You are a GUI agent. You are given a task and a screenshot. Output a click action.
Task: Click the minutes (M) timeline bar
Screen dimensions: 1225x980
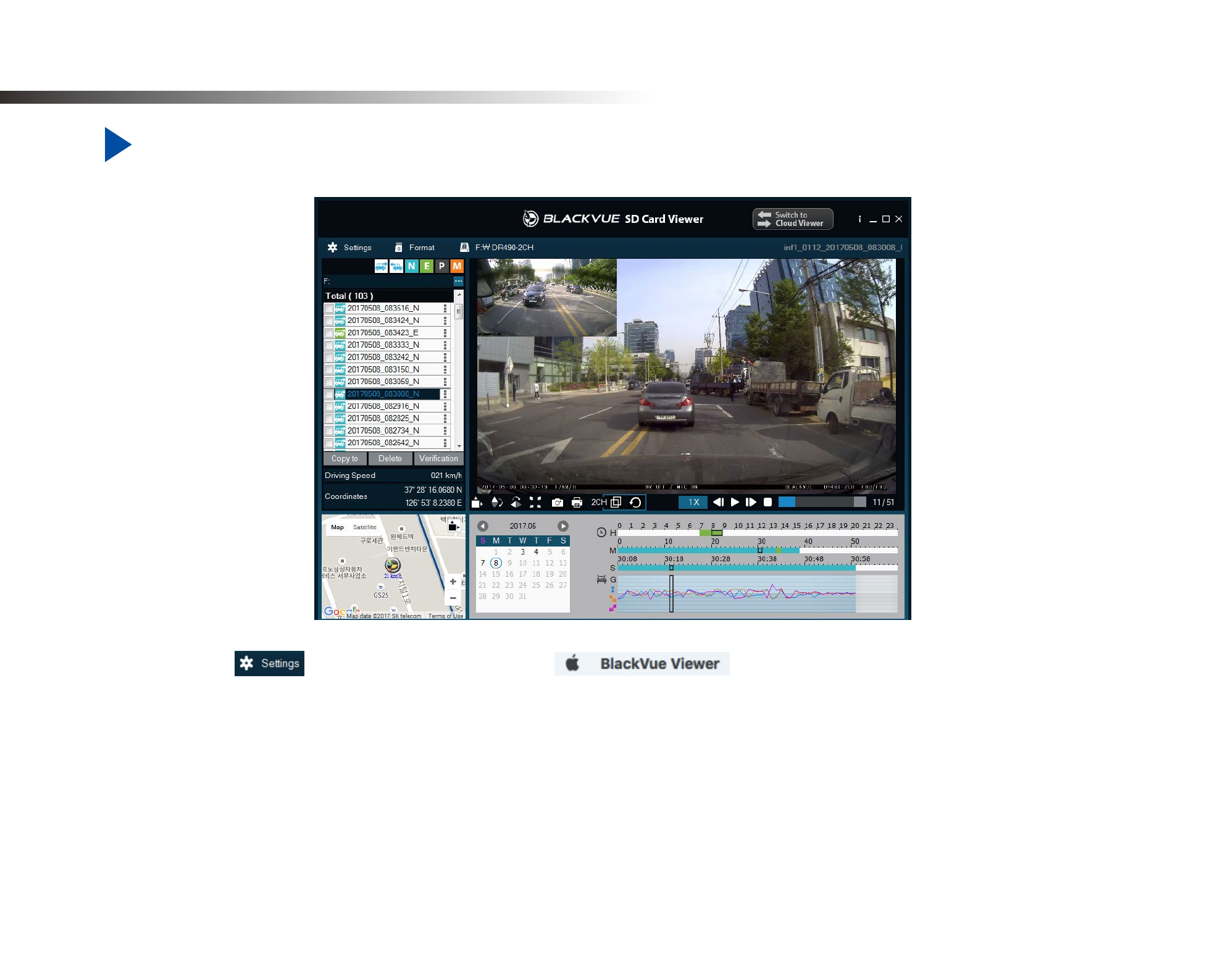pos(758,550)
